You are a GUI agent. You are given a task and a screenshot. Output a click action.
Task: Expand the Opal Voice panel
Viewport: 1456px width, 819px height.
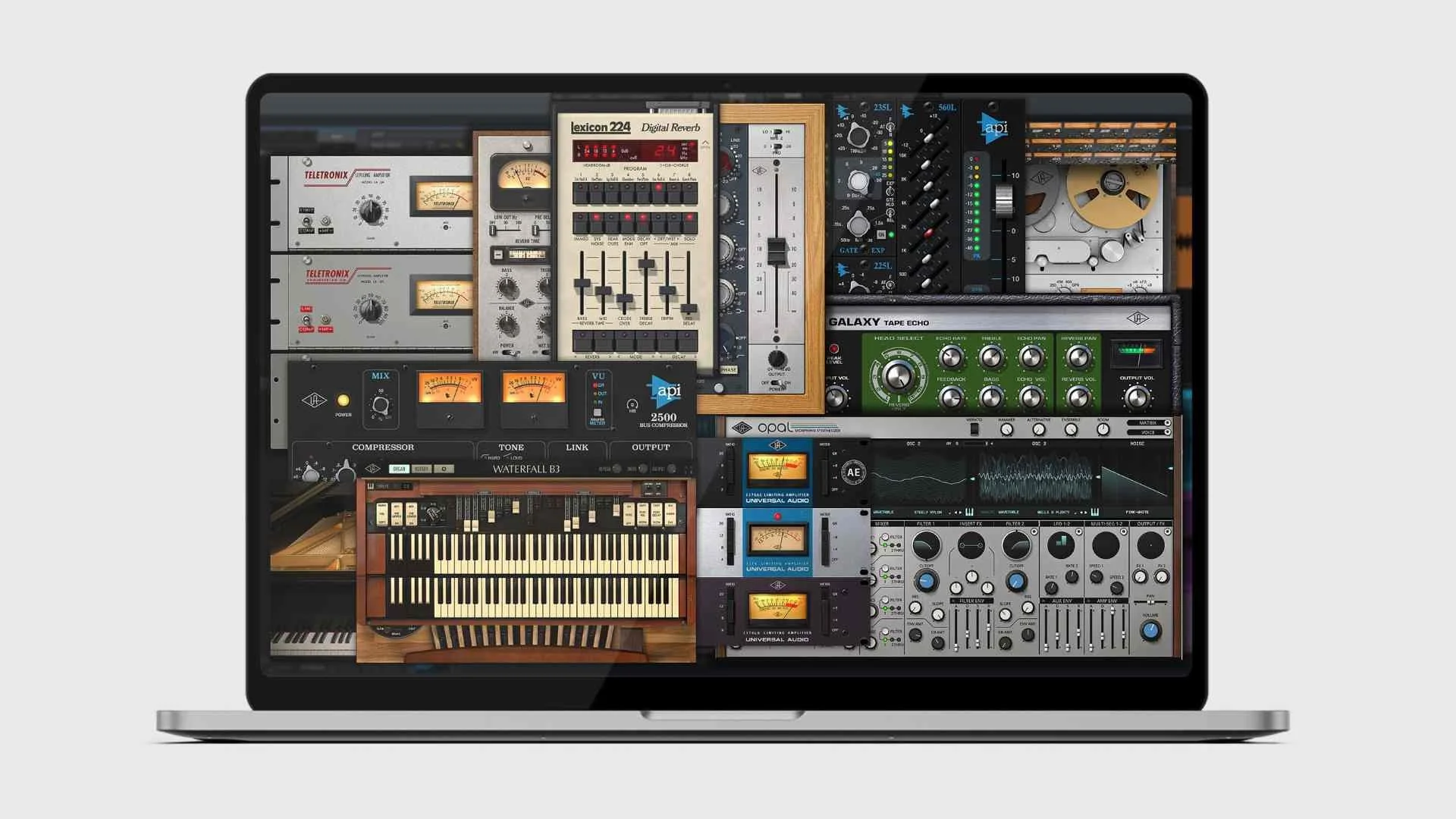click(1150, 432)
